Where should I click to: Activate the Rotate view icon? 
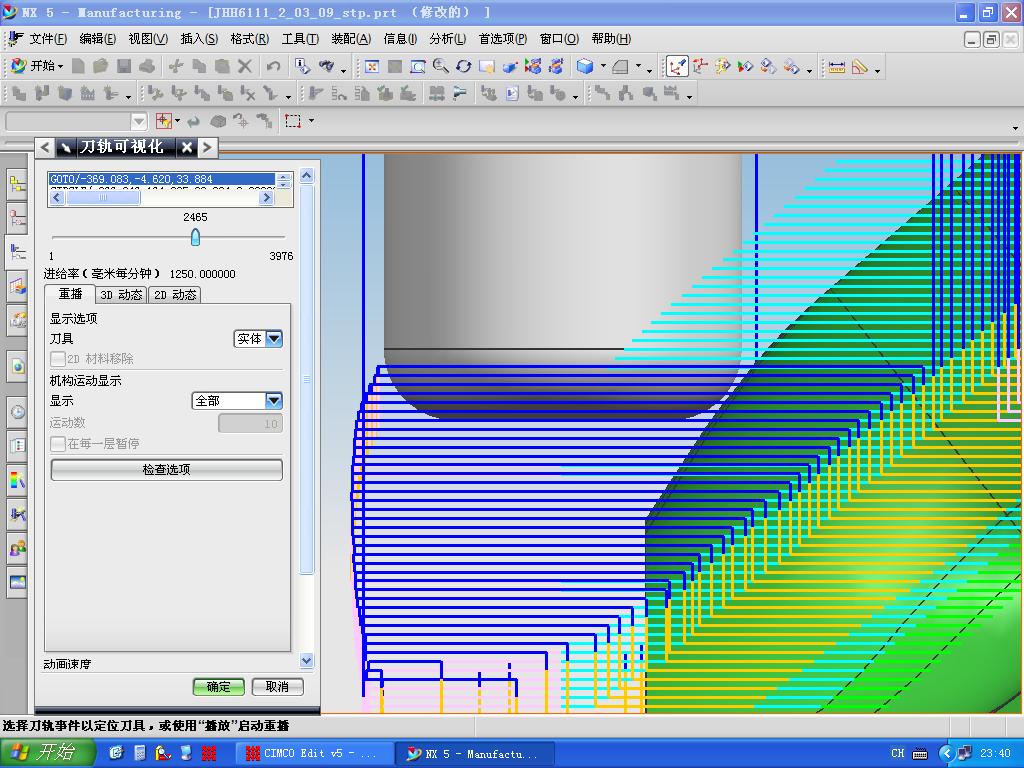(x=464, y=67)
